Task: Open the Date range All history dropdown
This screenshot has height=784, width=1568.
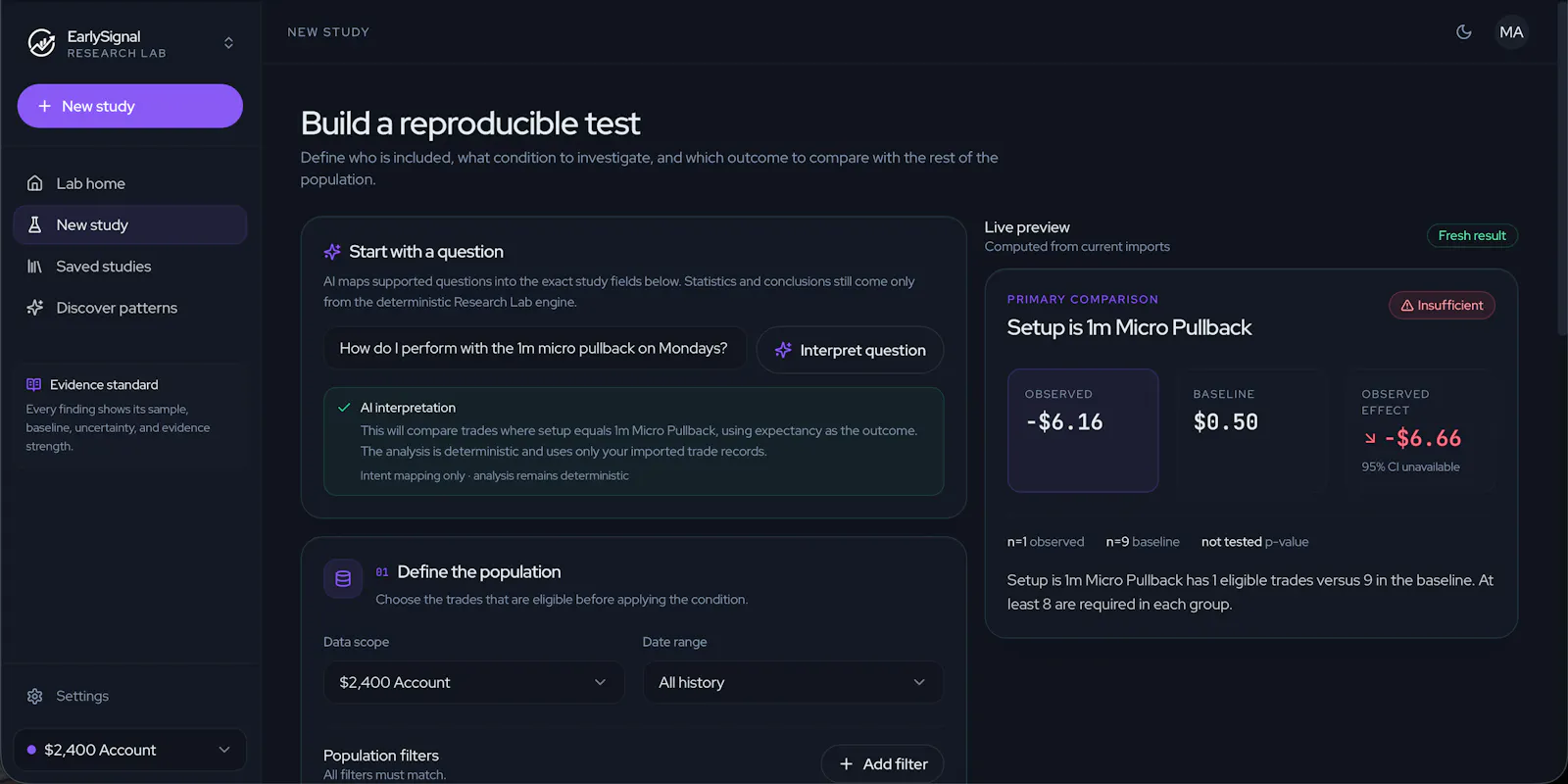Action: tap(793, 682)
